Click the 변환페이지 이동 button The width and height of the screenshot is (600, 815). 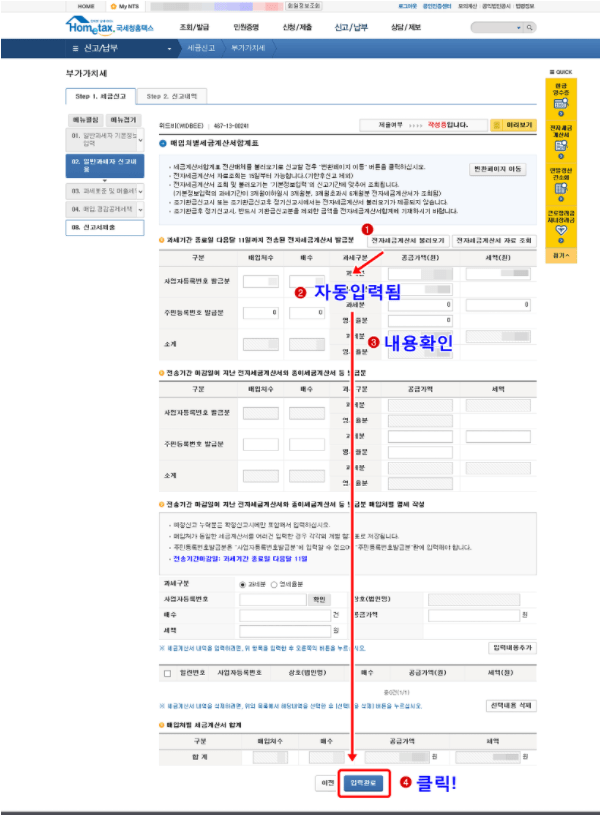(498, 169)
